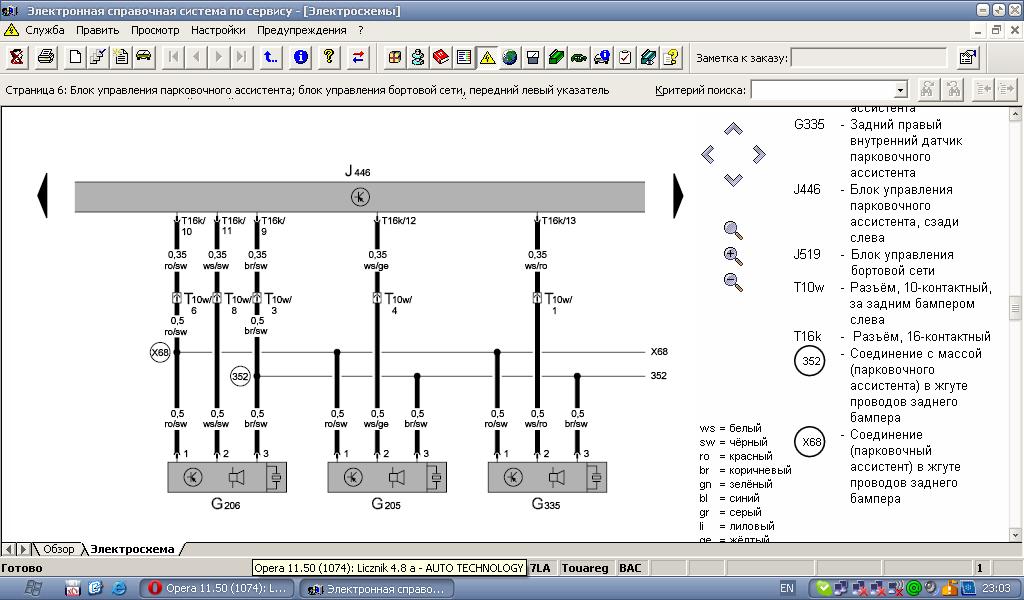Click the G206 sensor component
Viewport: 1024px width, 600px height.
point(227,477)
